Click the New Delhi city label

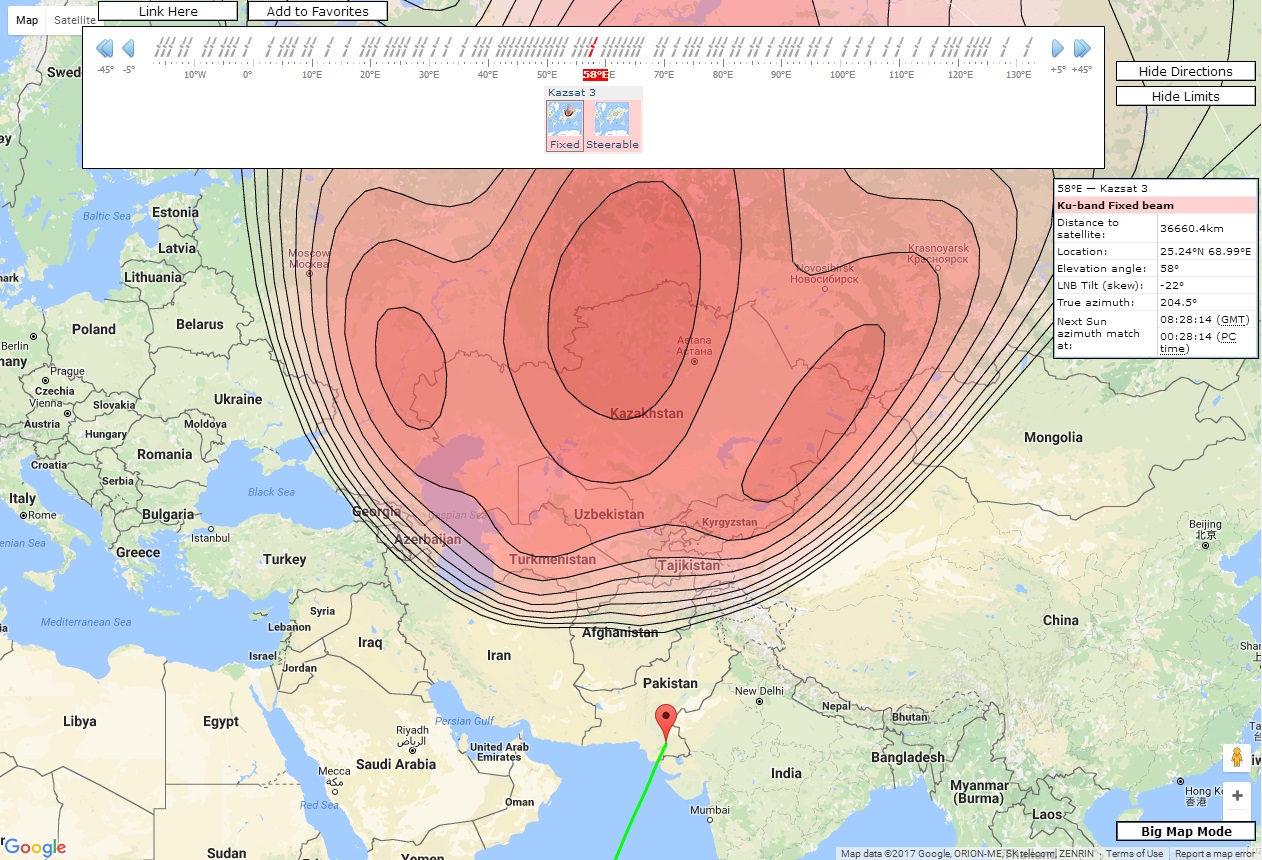tap(758, 691)
